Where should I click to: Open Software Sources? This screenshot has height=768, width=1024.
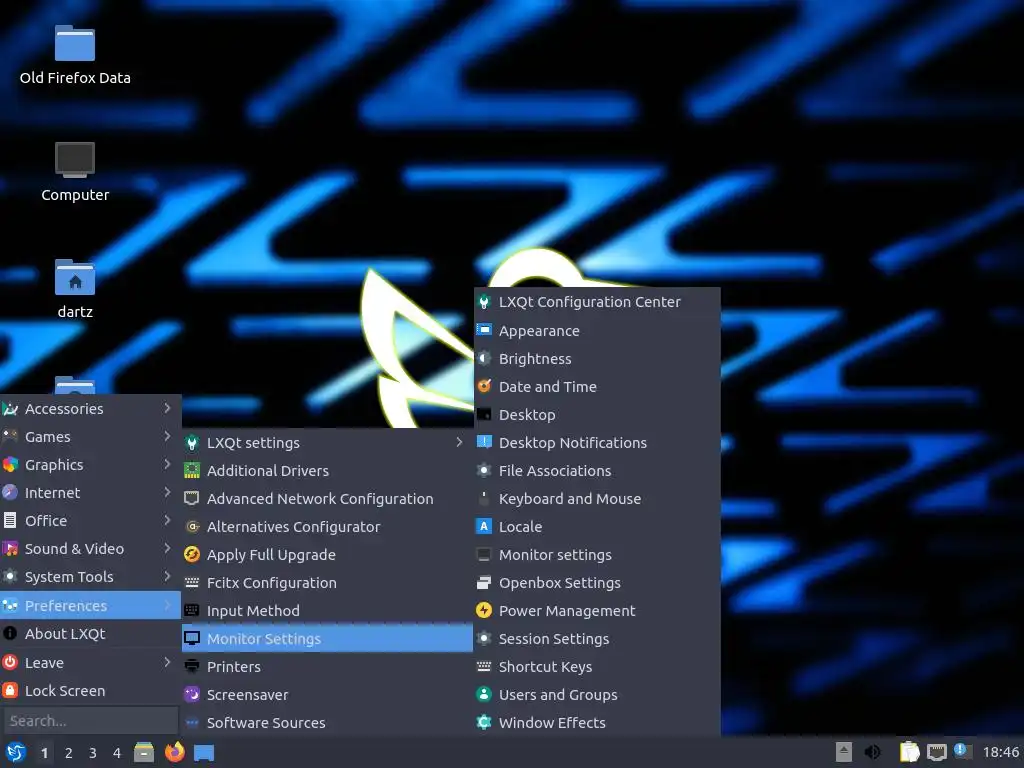(327, 722)
